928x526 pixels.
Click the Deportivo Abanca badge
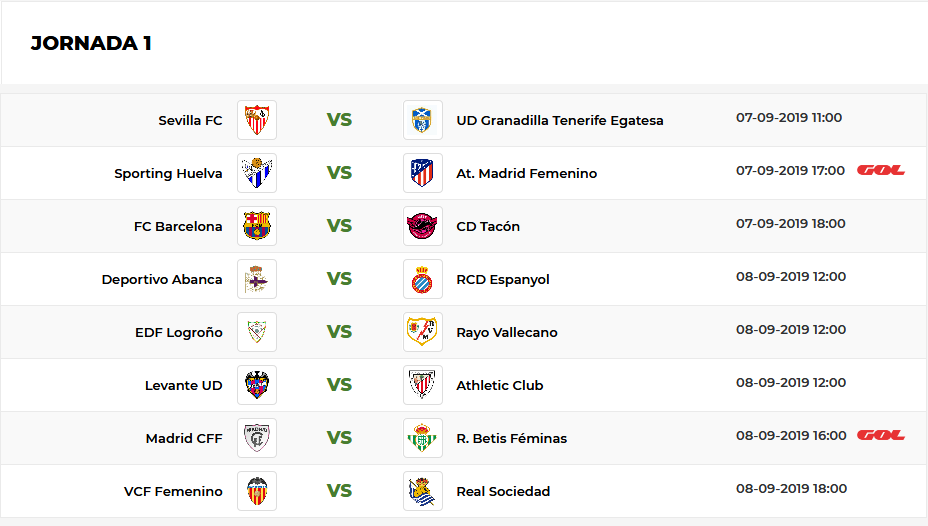[x=257, y=279]
